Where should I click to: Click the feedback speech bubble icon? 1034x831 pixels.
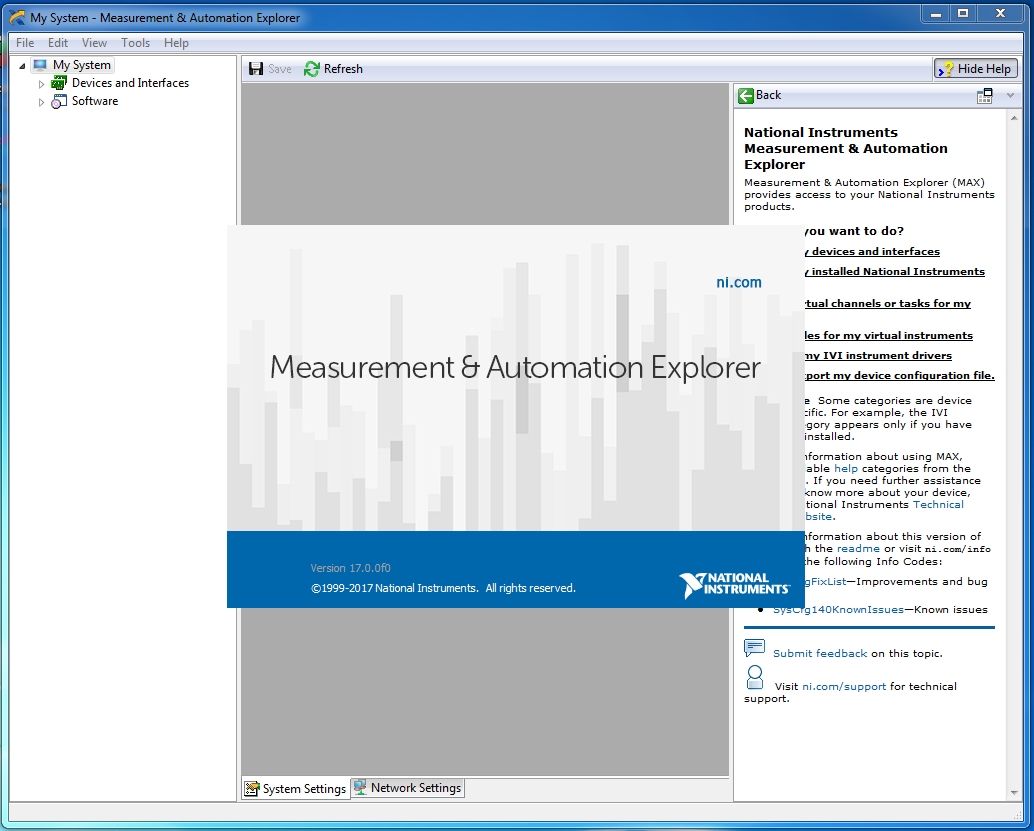(755, 648)
